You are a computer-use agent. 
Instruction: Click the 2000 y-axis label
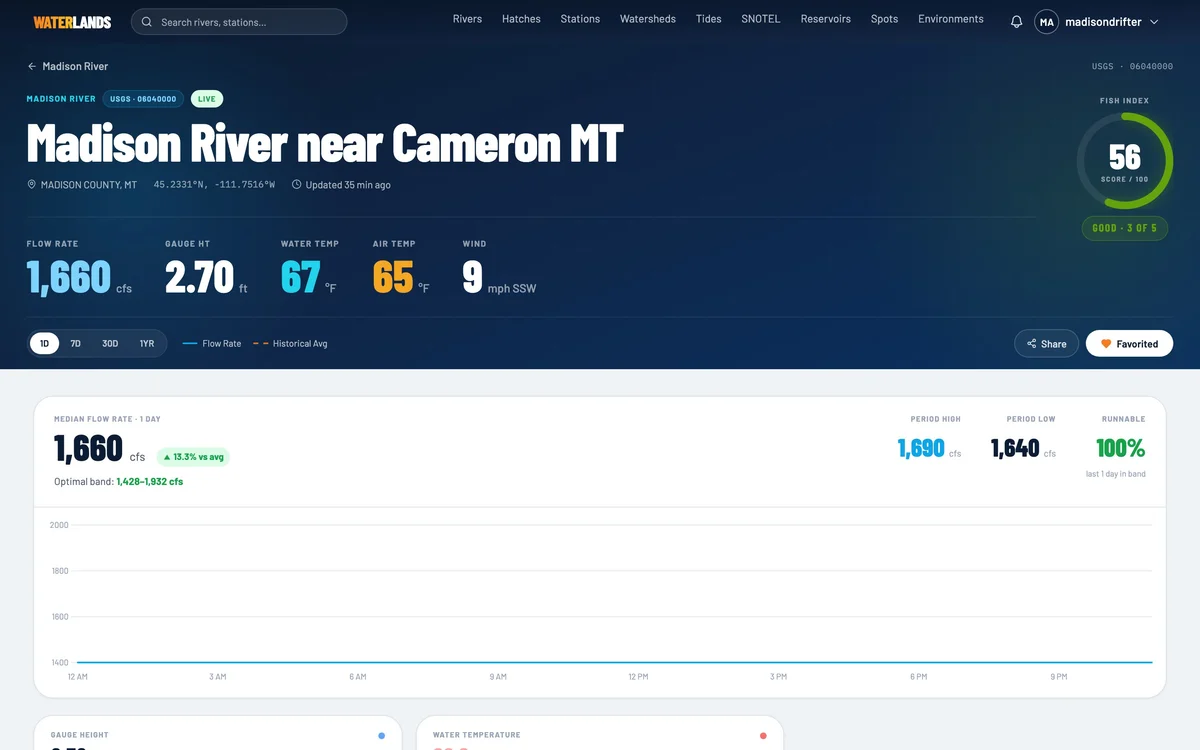(x=59, y=525)
